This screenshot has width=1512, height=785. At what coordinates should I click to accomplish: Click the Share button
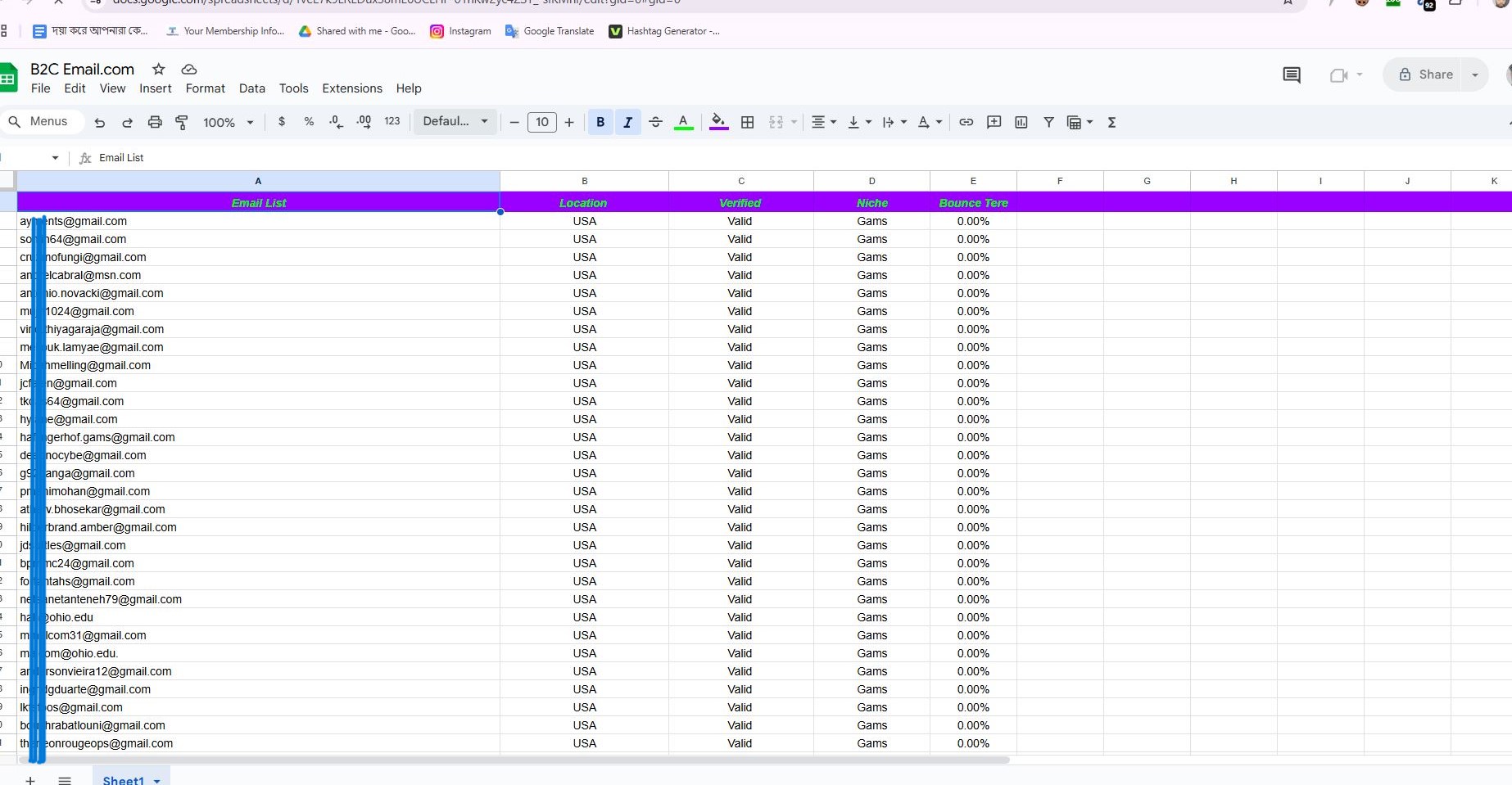[1426, 74]
